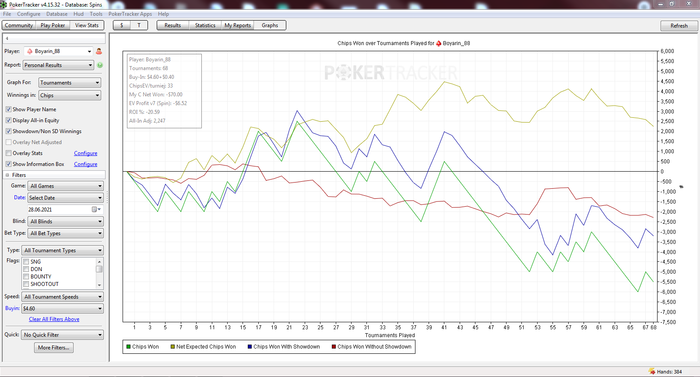This screenshot has height=377, width=700.
Task: Check the DON flag checkbox
Action: (26, 269)
